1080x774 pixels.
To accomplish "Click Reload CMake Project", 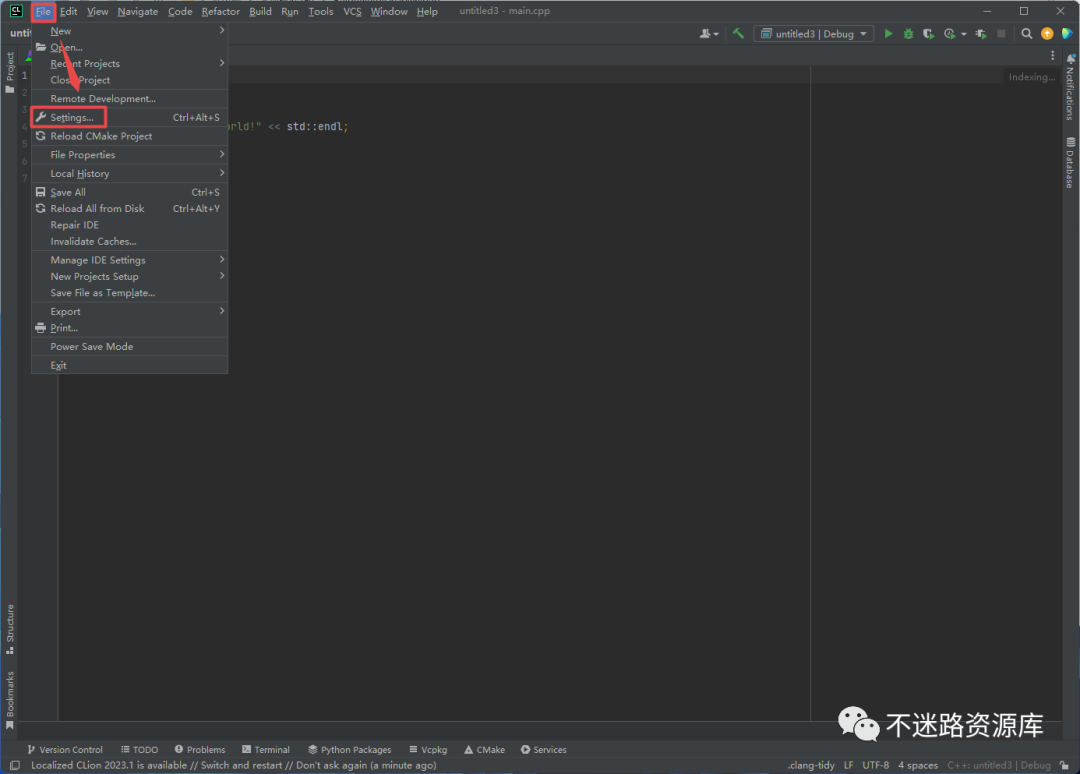I will (x=129, y=136).
